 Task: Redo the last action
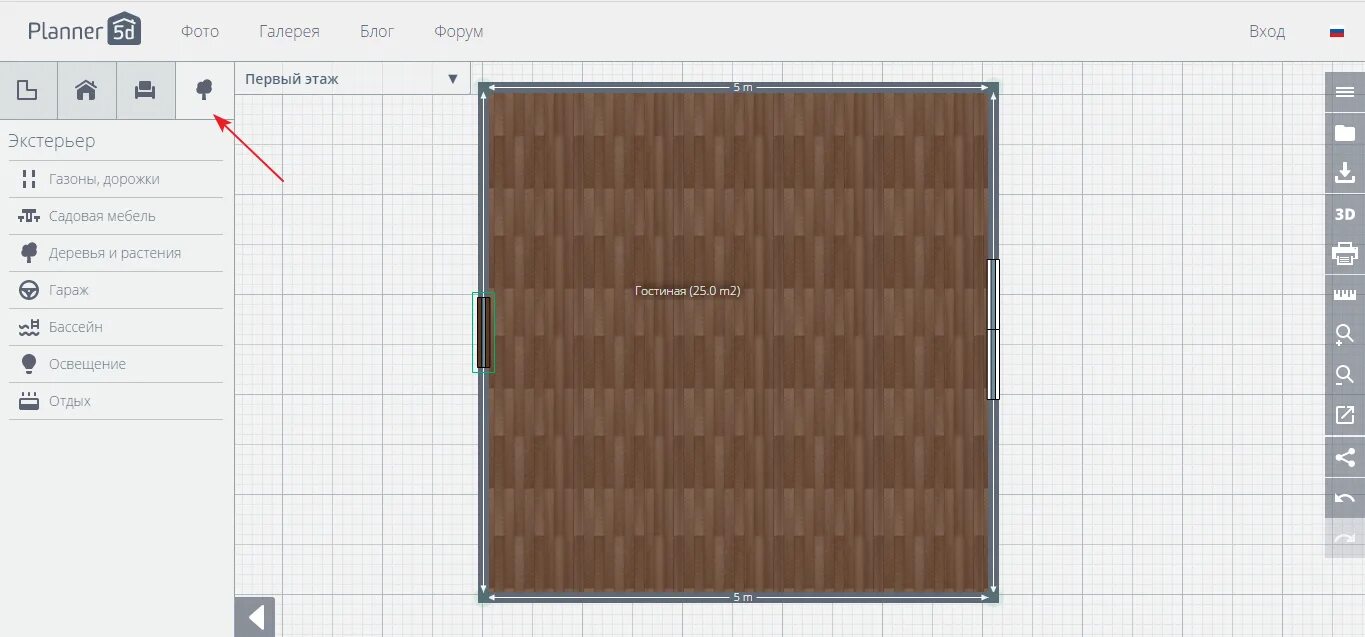click(x=1345, y=538)
